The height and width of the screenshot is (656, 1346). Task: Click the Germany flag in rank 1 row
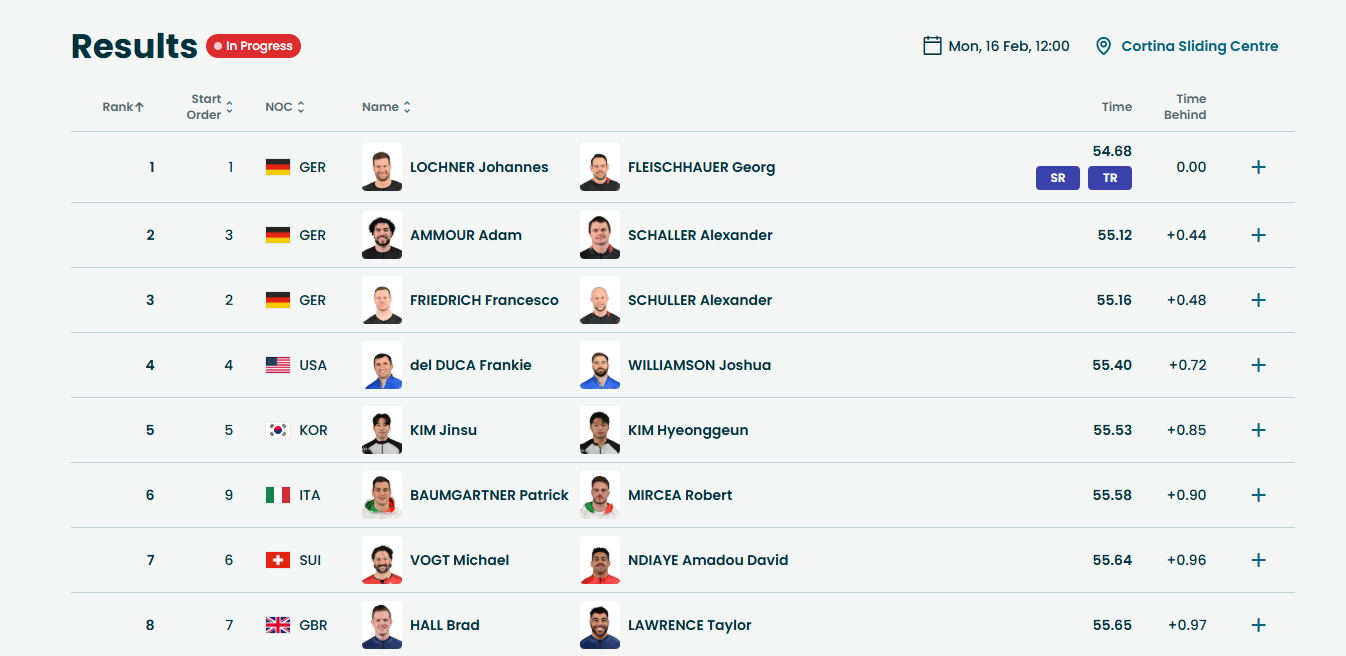[277, 167]
